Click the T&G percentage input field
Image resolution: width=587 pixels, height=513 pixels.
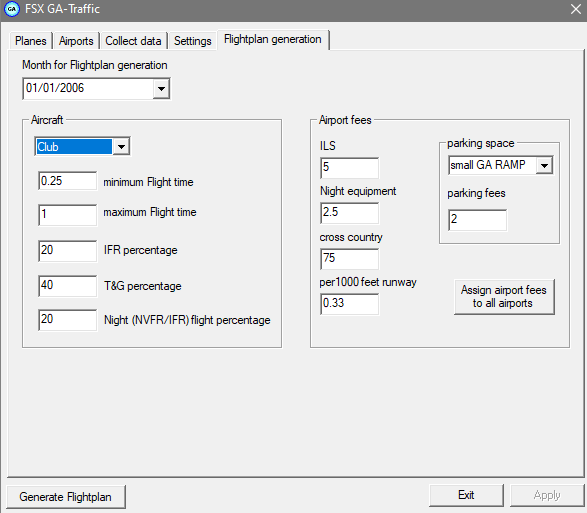[x=68, y=286]
